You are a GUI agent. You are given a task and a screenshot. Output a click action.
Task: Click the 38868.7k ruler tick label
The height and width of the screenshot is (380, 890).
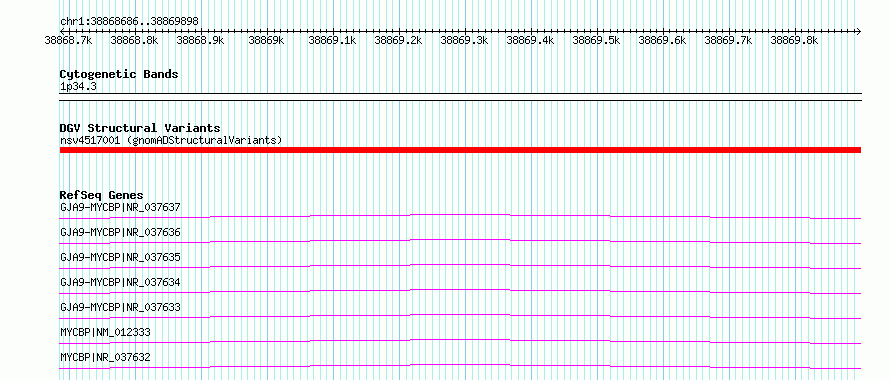tap(69, 40)
